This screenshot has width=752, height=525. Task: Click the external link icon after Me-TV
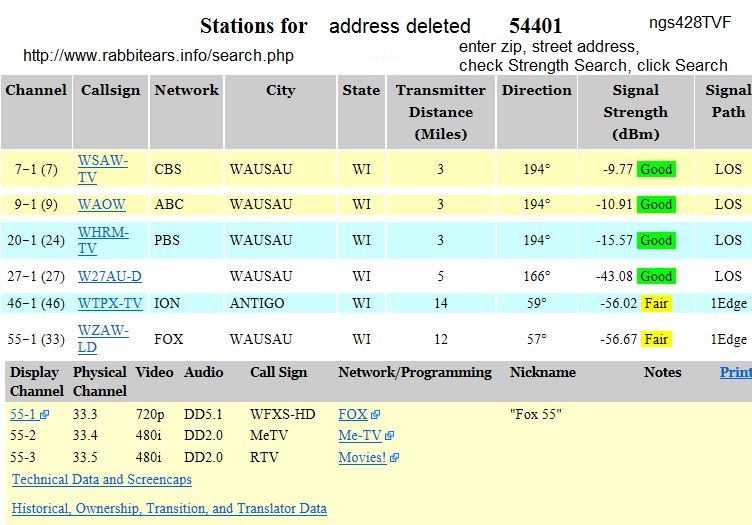[389, 436]
